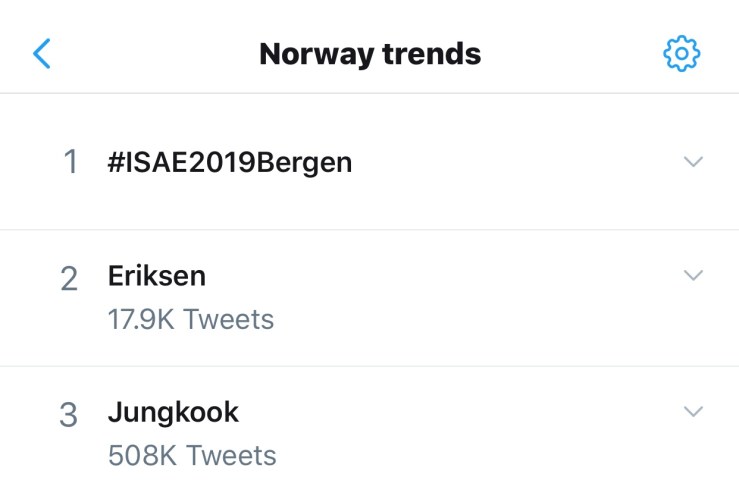Click the Norway trends page title
739x502 pixels.
(x=370, y=54)
